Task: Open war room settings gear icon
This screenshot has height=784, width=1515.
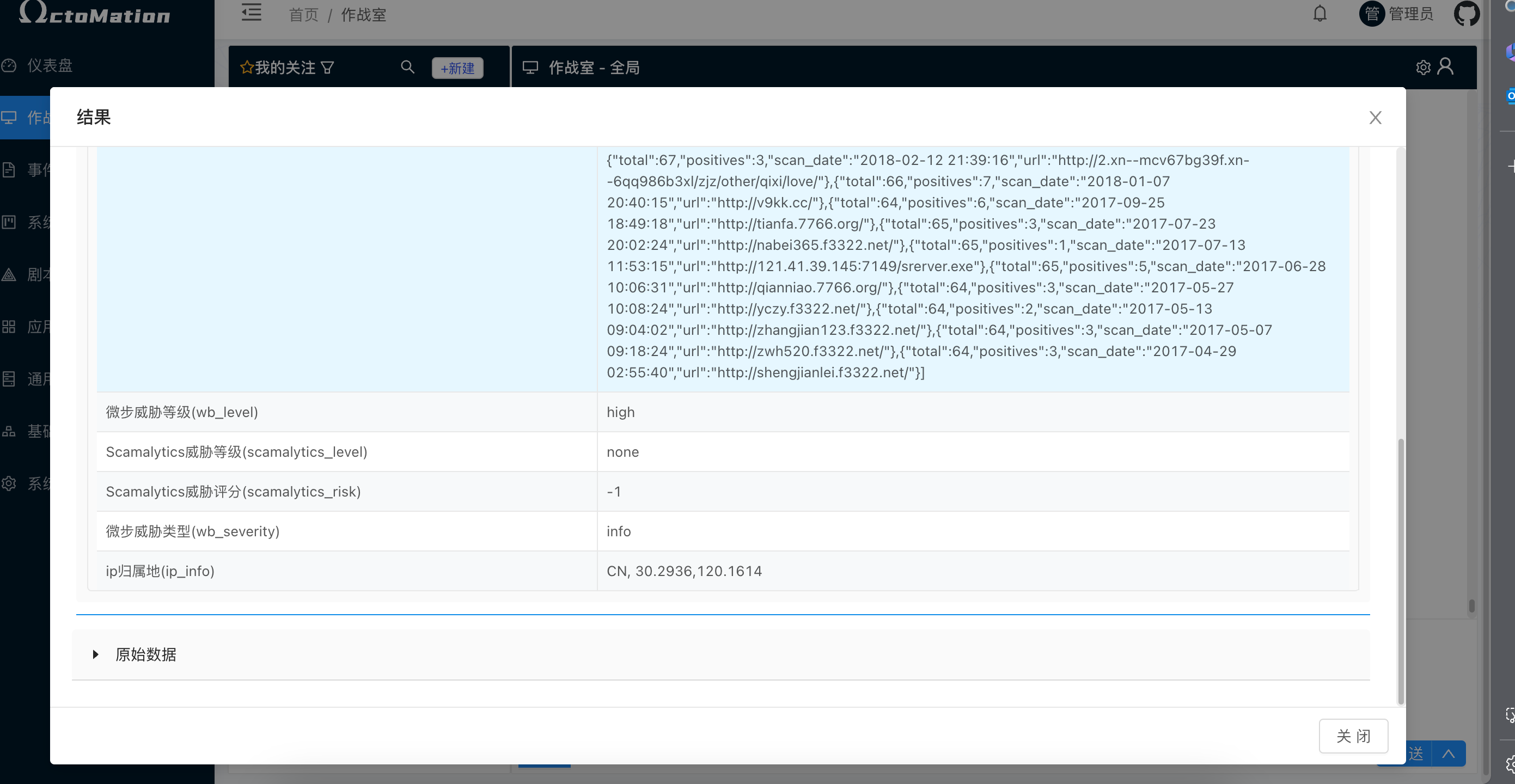Action: [x=1422, y=68]
